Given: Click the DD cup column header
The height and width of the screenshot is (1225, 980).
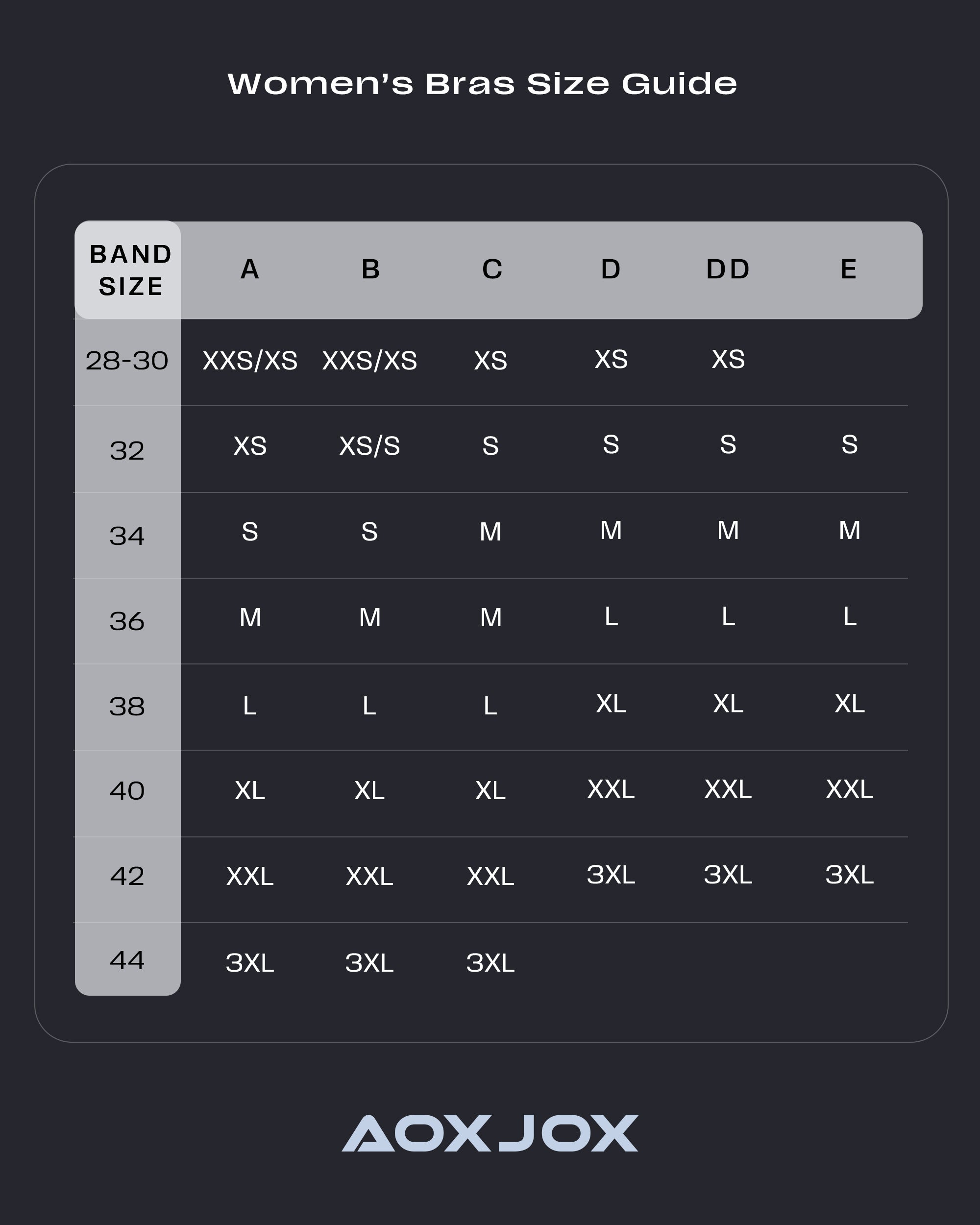Looking at the screenshot, I should point(728,269).
